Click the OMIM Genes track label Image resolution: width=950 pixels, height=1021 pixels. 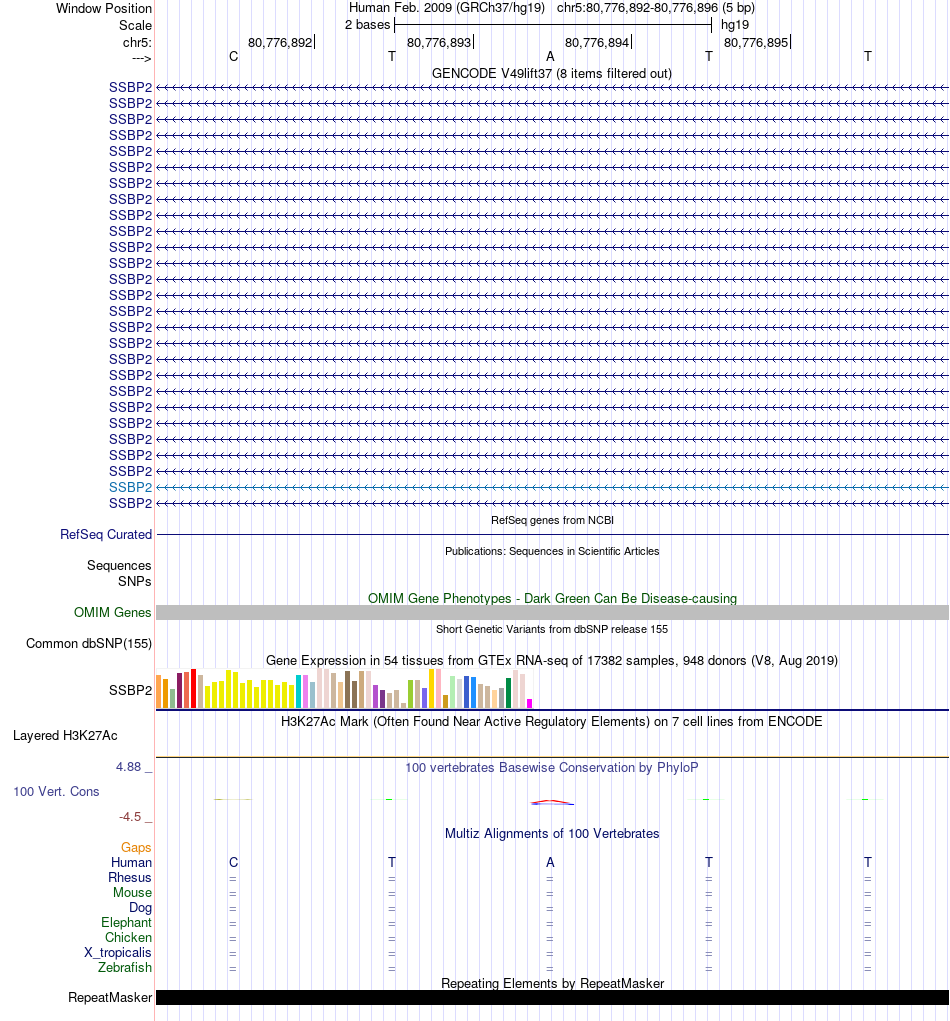pos(112,613)
